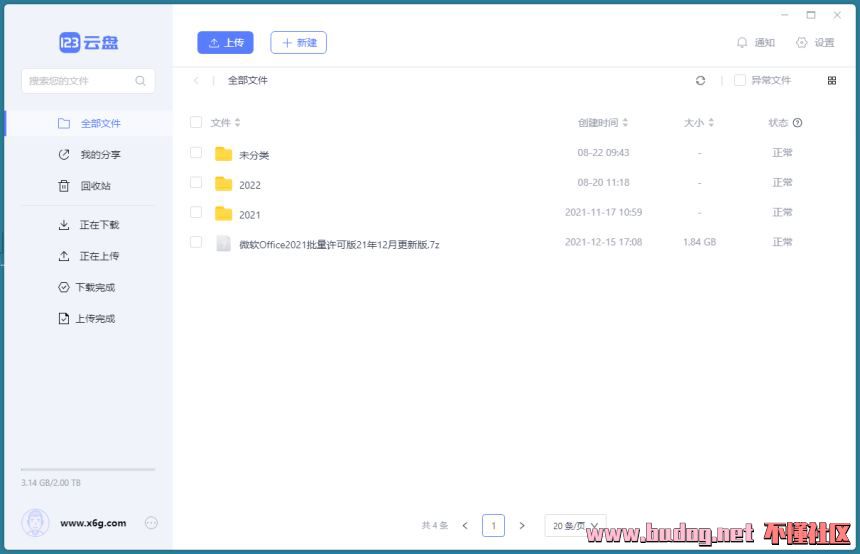Enable the 异常文件 checkbox

[739, 80]
